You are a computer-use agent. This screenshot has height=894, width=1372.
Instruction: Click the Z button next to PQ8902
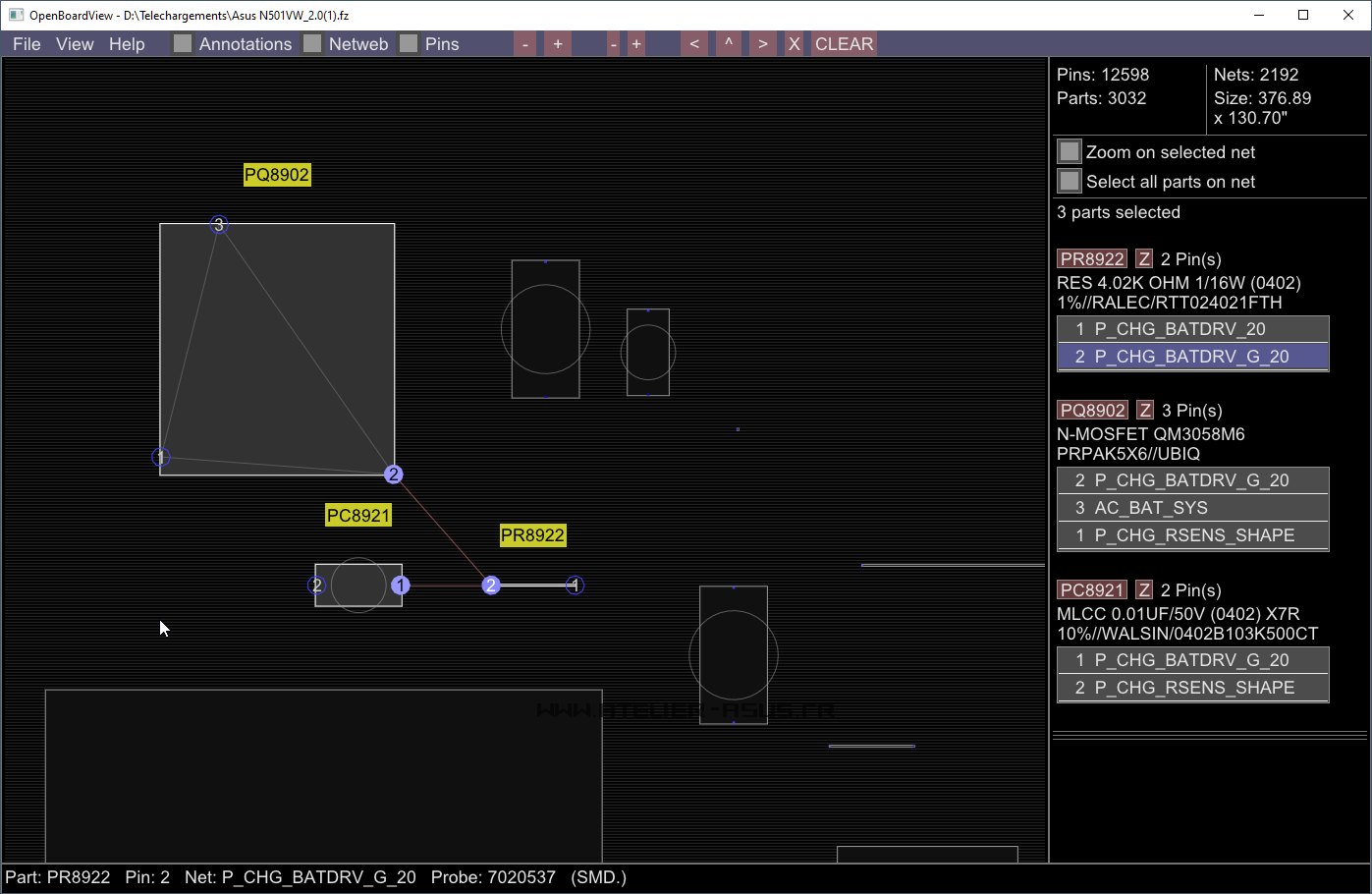(x=1145, y=411)
